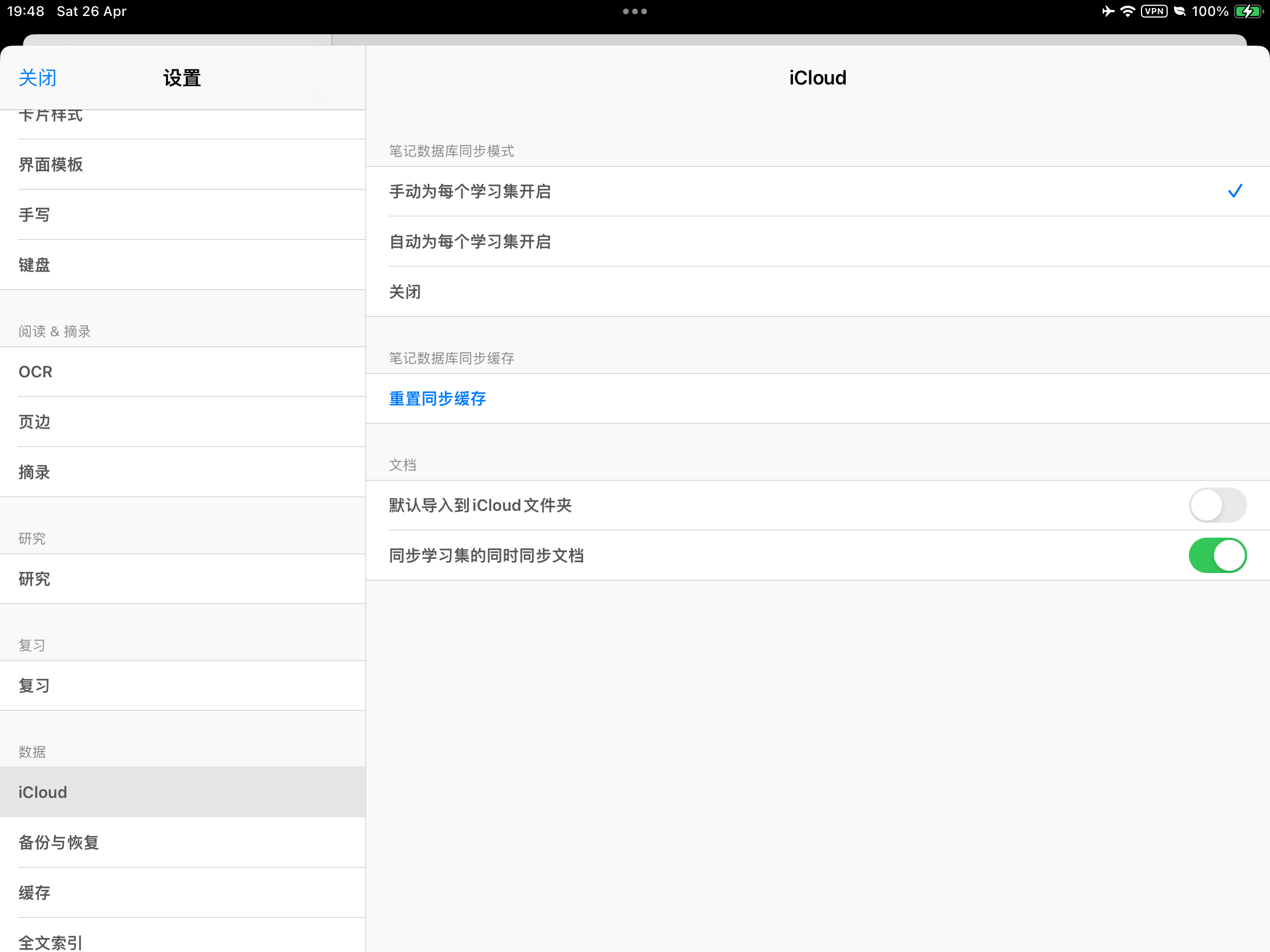Open 备份与恢复 settings
This screenshot has height=952, width=1270.
coord(183,842)
